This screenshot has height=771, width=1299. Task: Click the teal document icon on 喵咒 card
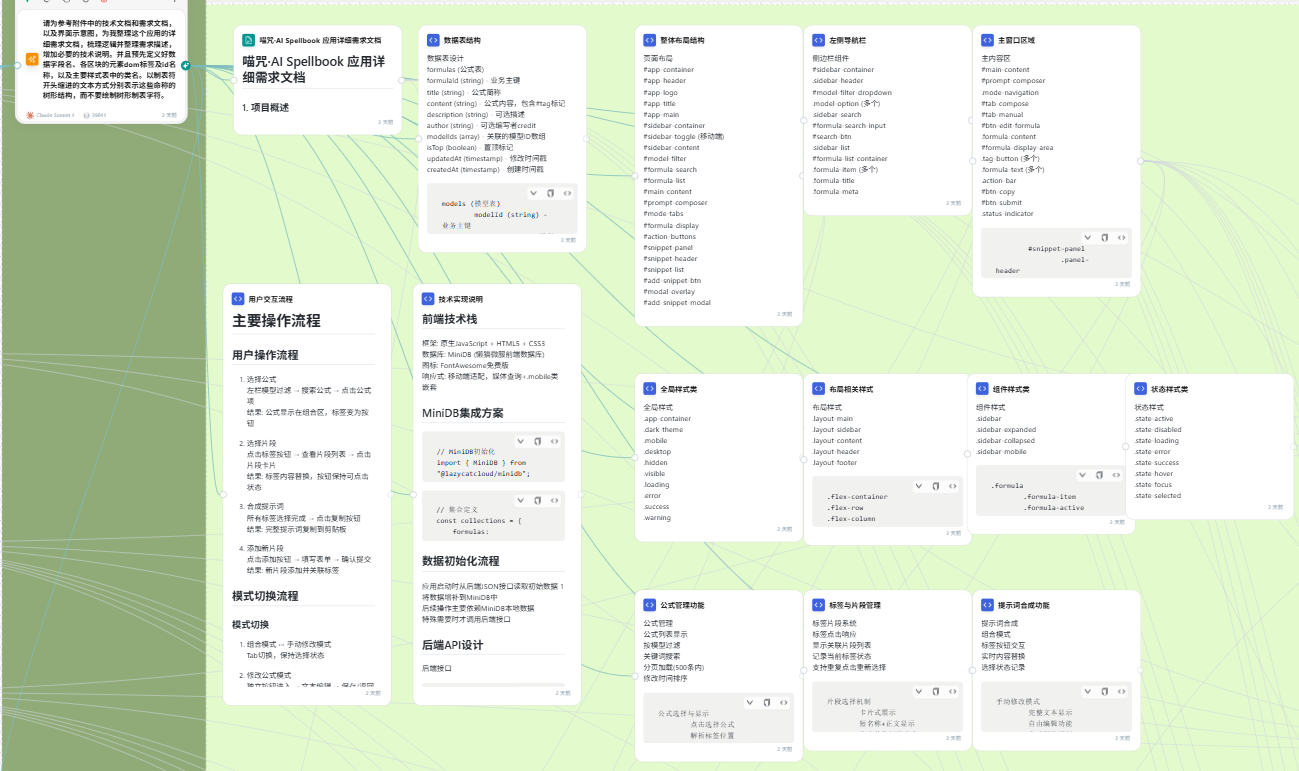pyautogui.click(x=249, y=40)
